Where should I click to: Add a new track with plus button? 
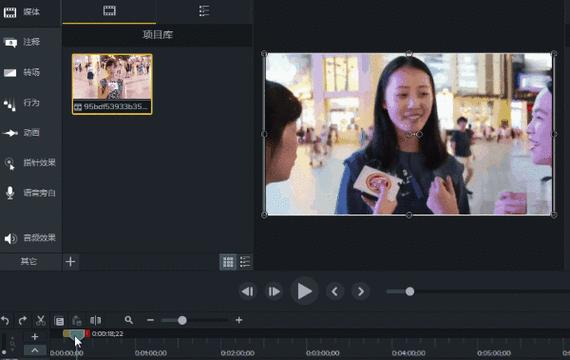pos(35,337)
